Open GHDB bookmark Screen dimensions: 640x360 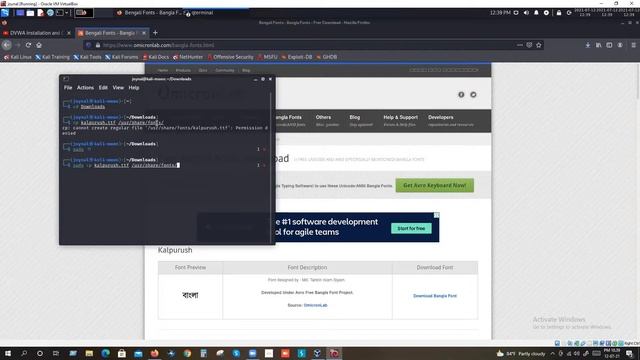click(327, 57)
